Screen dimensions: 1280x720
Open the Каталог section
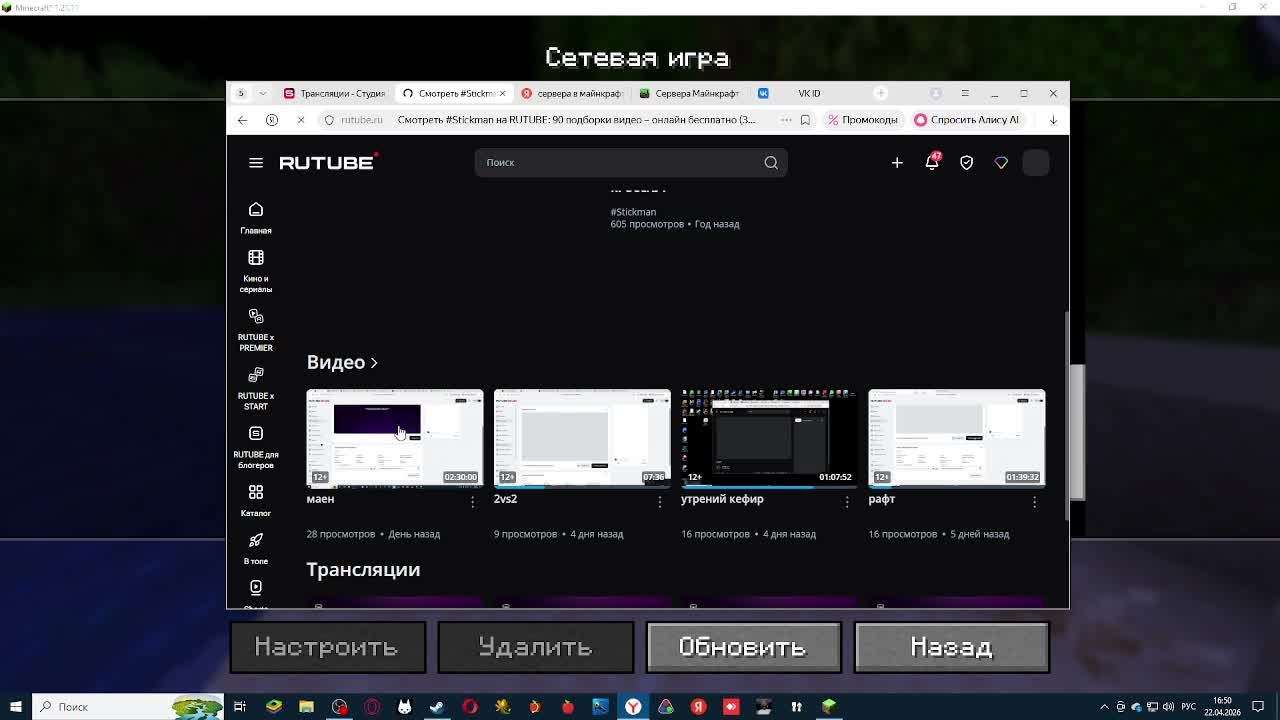click(x=256, y=500)
